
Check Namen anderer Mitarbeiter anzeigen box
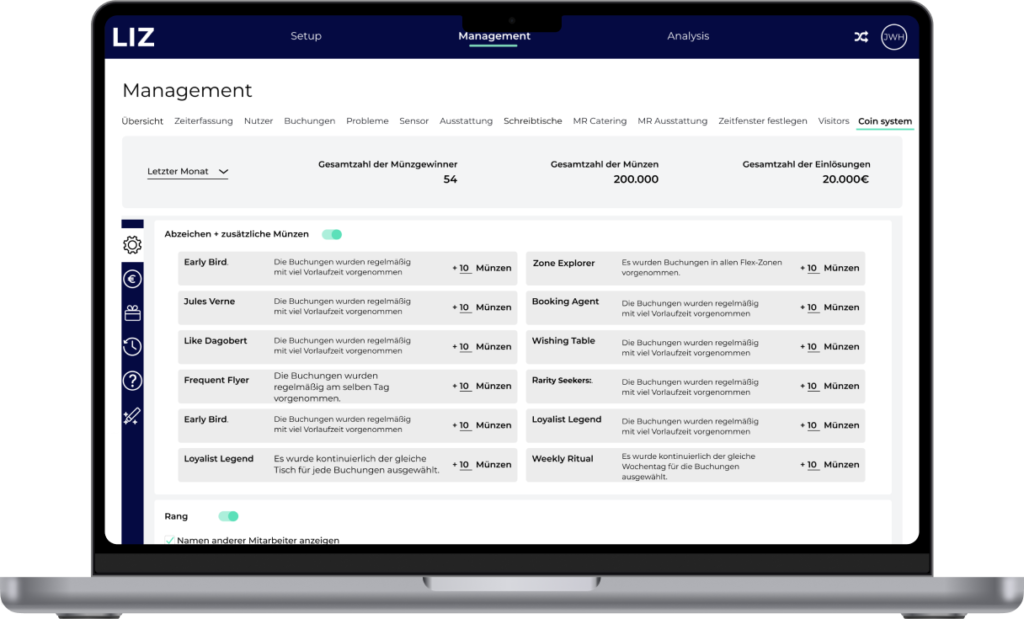(170, 540)
